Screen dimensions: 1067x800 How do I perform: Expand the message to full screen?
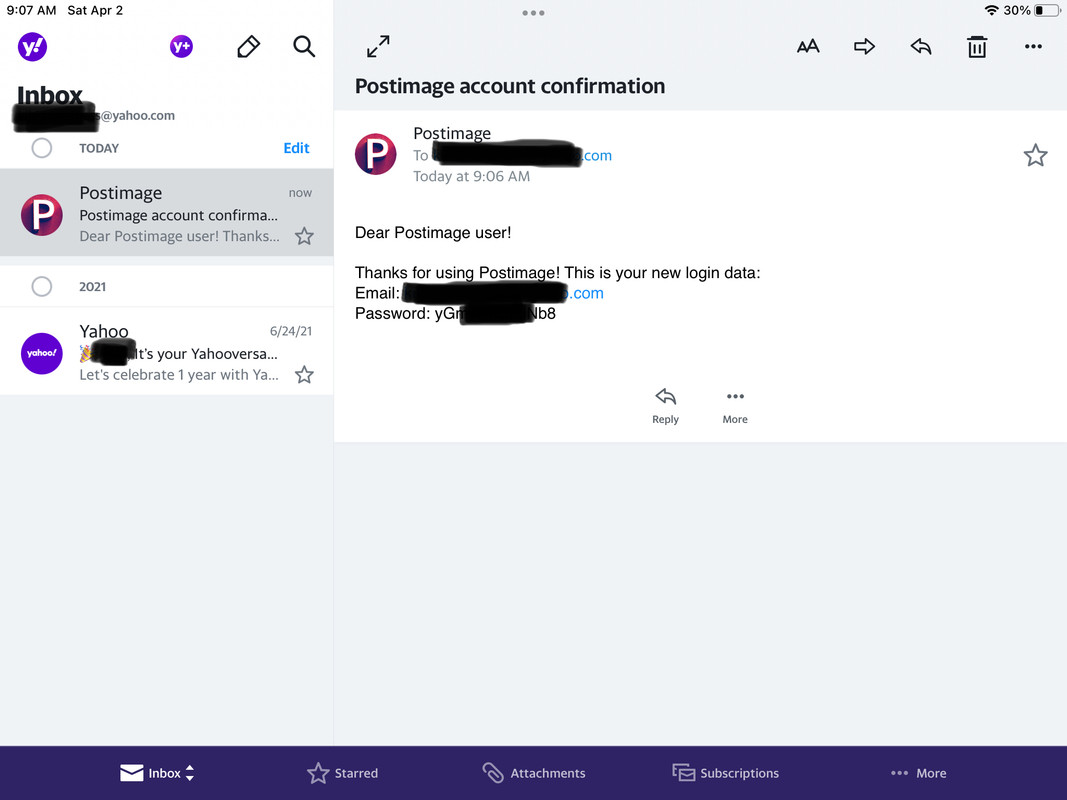click(x=378, y=46)
